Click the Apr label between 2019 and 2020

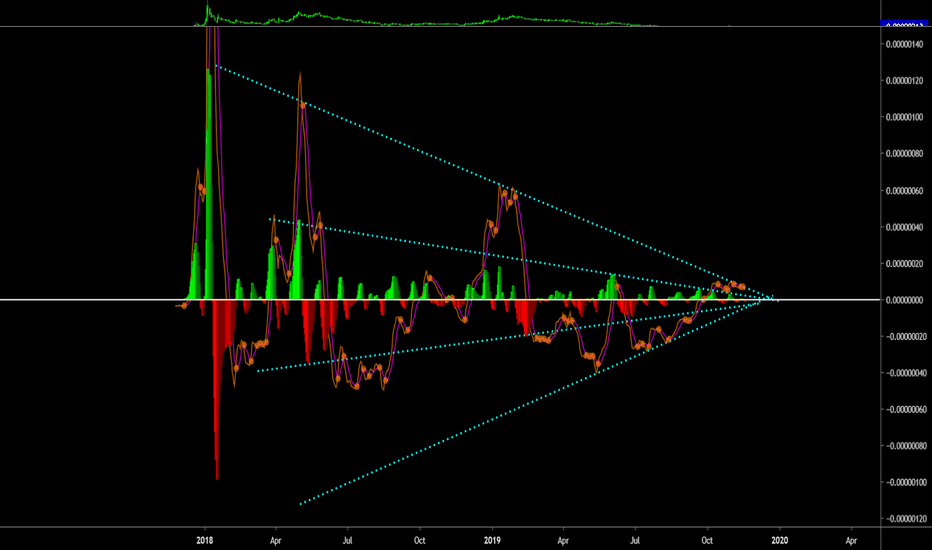click(x=563, y=540)
